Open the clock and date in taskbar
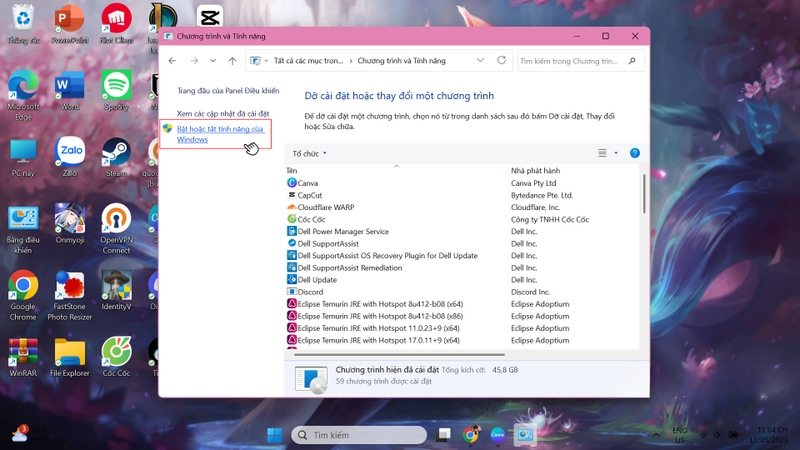800x450 pixels. point(768,435)
